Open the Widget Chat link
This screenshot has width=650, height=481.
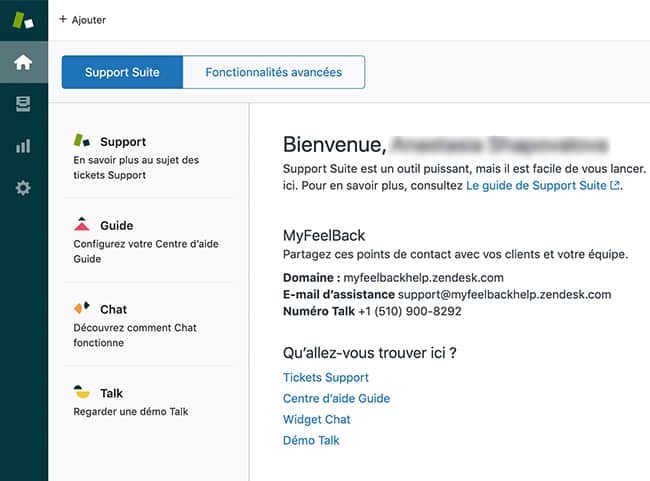click(x=317, y=419)
